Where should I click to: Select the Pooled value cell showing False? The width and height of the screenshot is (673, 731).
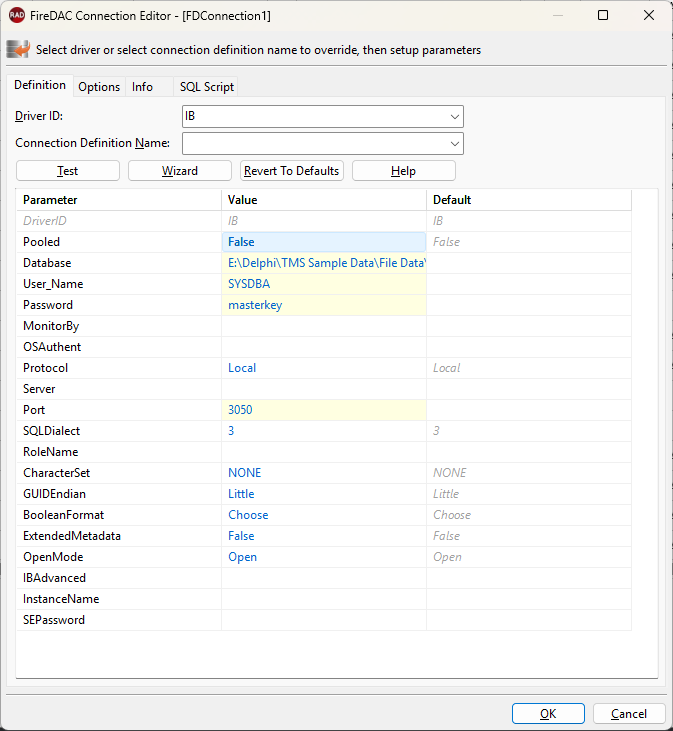tap(323, 242)
